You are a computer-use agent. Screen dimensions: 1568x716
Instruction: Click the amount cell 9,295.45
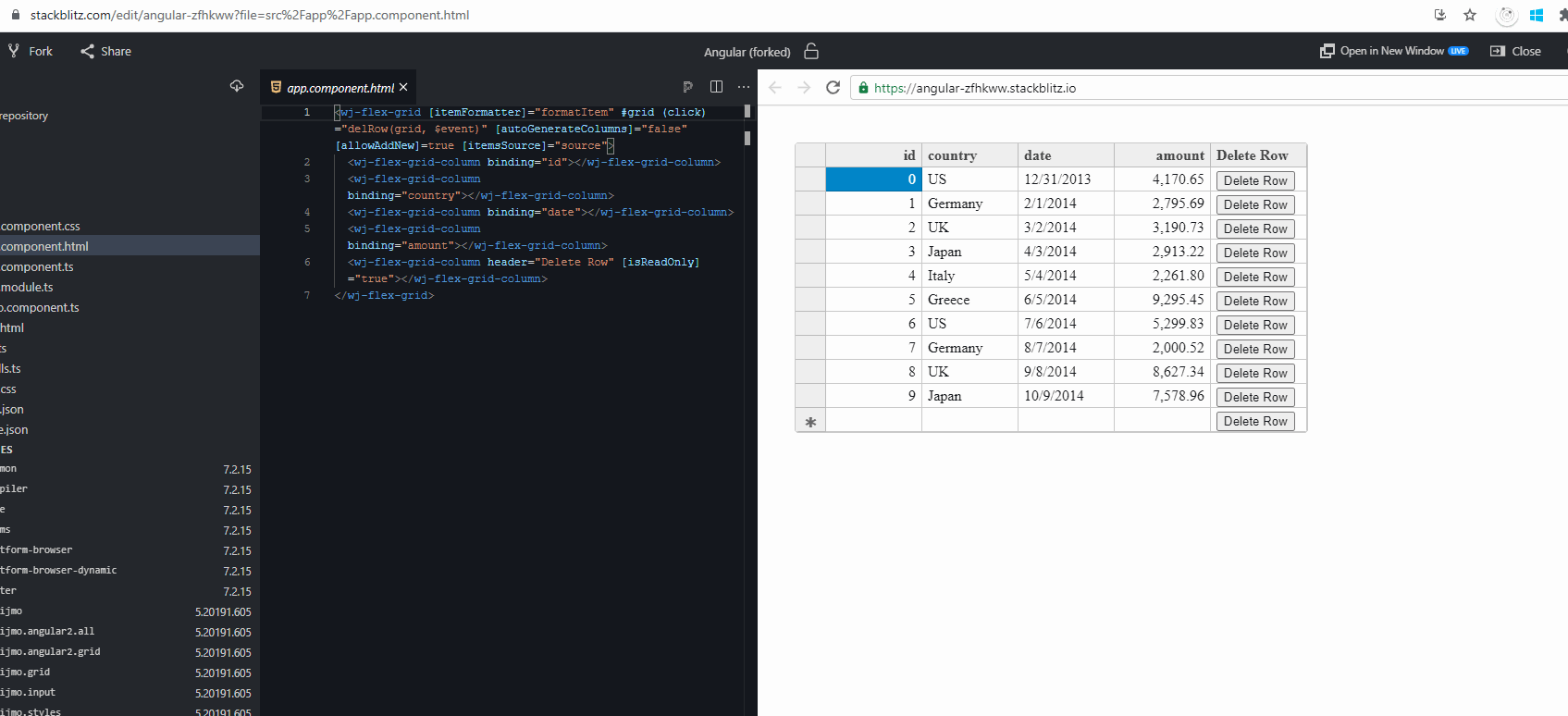(x=1162, y=300)
